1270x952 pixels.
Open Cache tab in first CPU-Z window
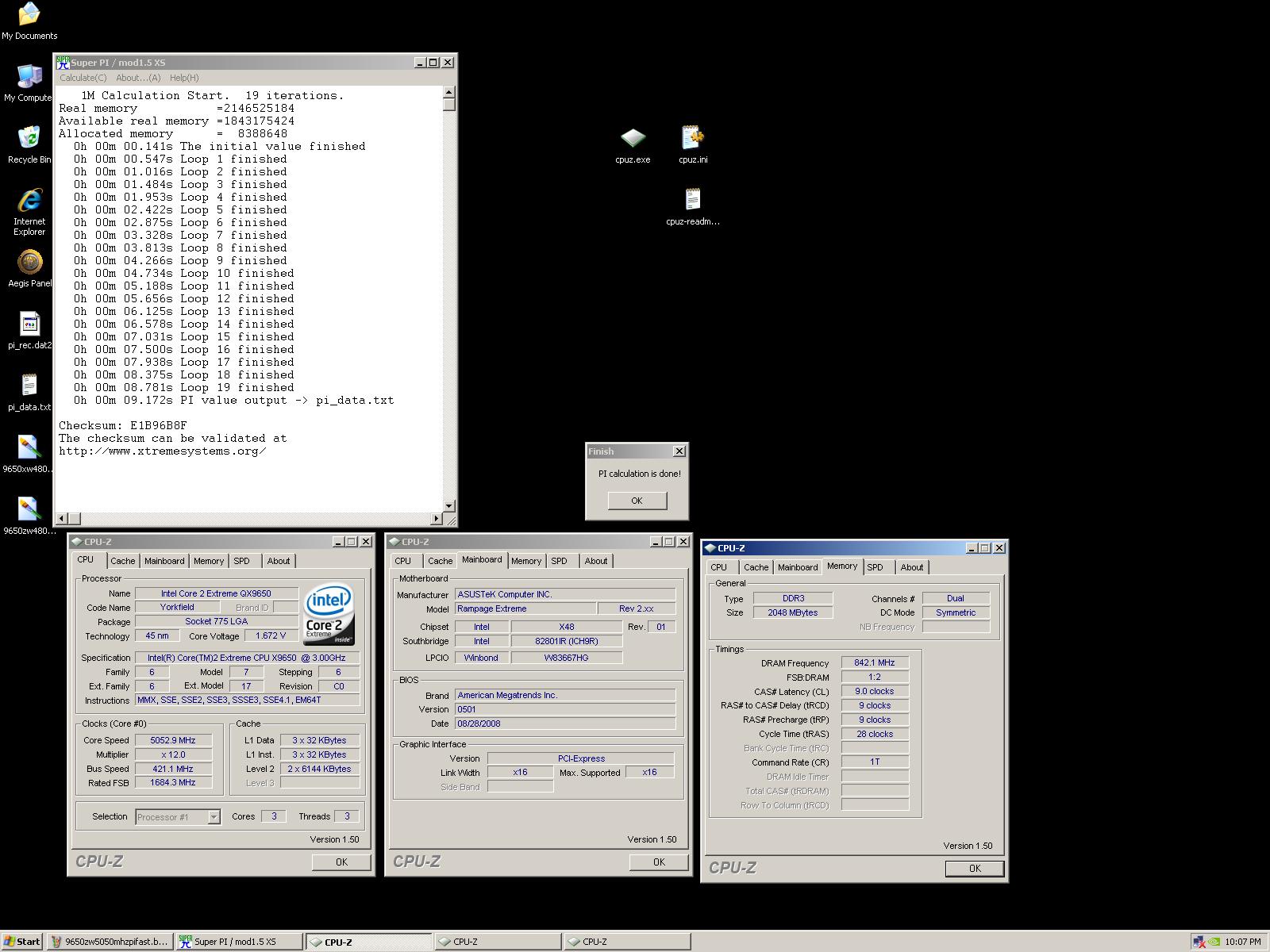(123, 561)
